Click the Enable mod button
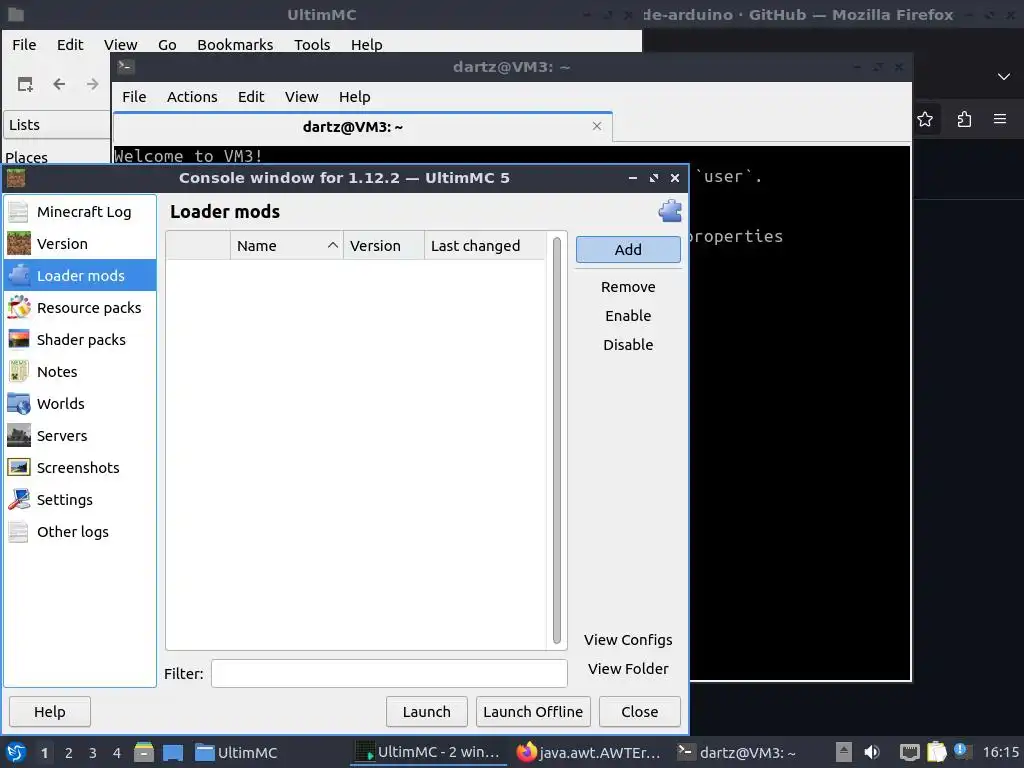Screen dimensions: 1024x768 click(x=628, y=315)
